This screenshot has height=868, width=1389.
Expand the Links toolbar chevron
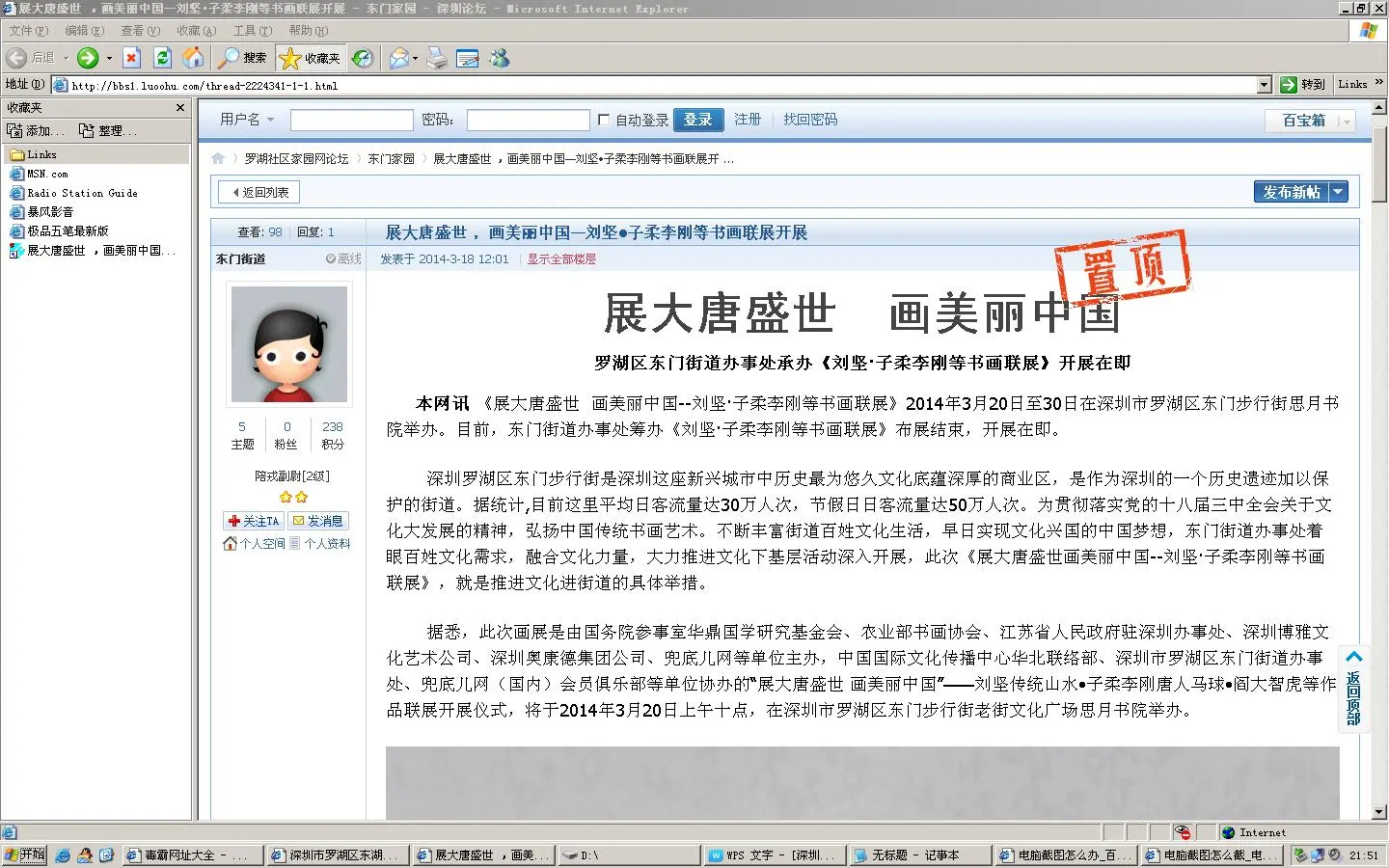point(1379,83)
